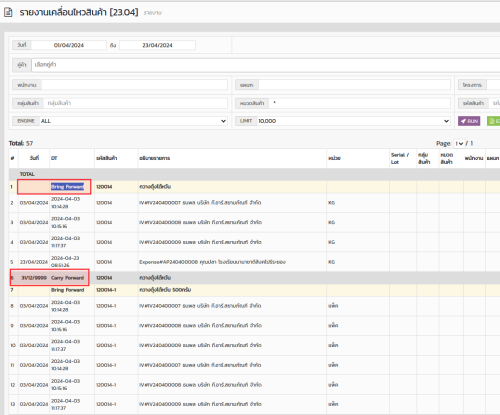Click the department filter input field

pos(355,85)
